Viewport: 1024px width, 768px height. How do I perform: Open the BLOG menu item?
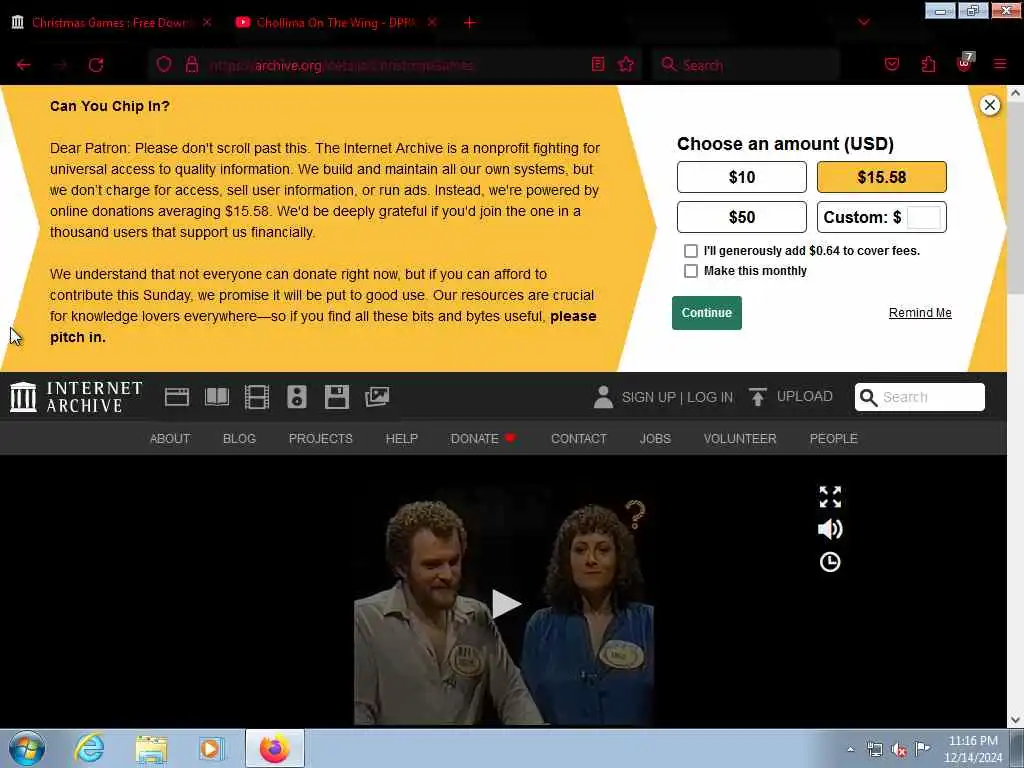[240, 439]
